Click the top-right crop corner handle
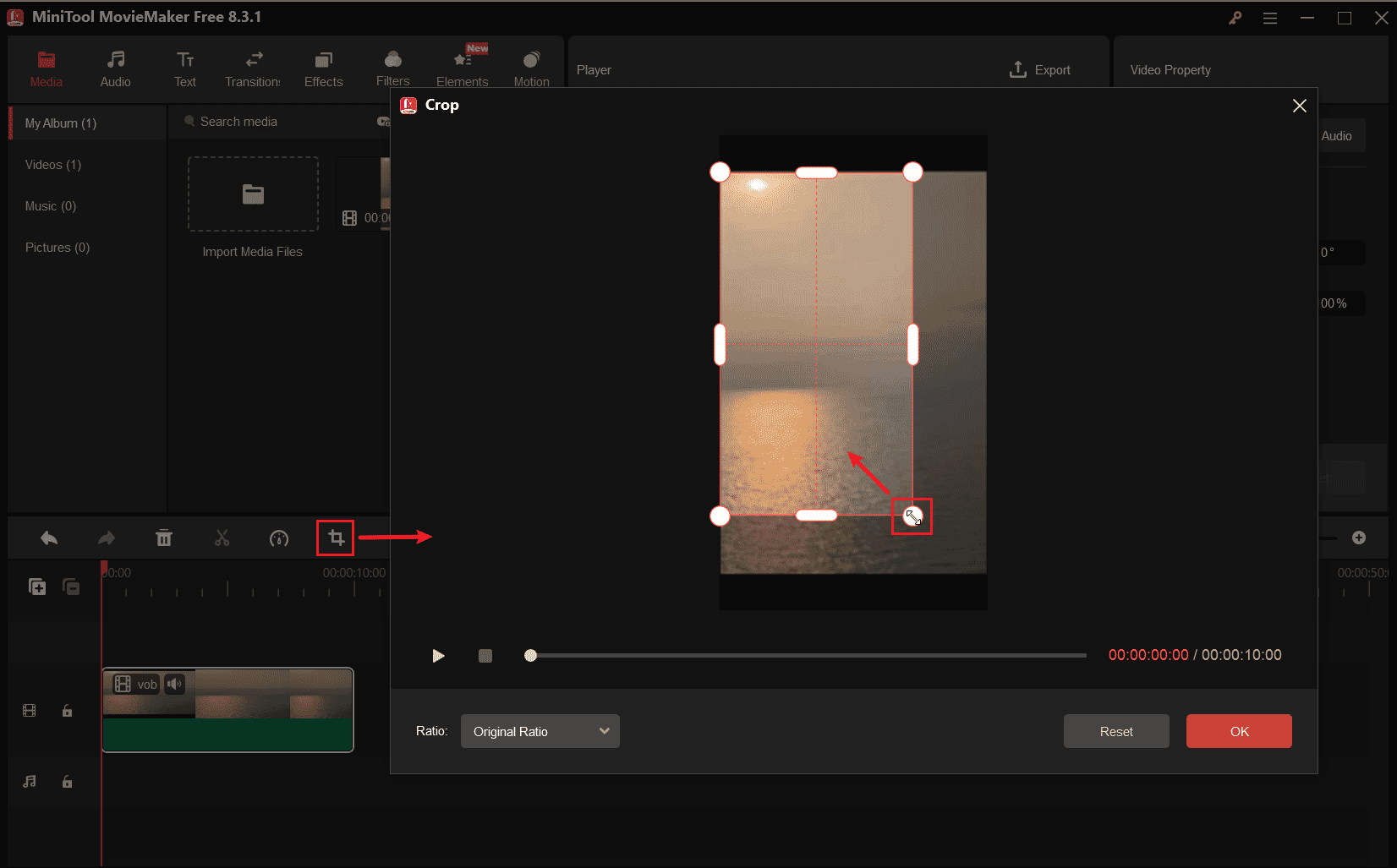This screenshot has height=868, width=1397. coord(912,172)
